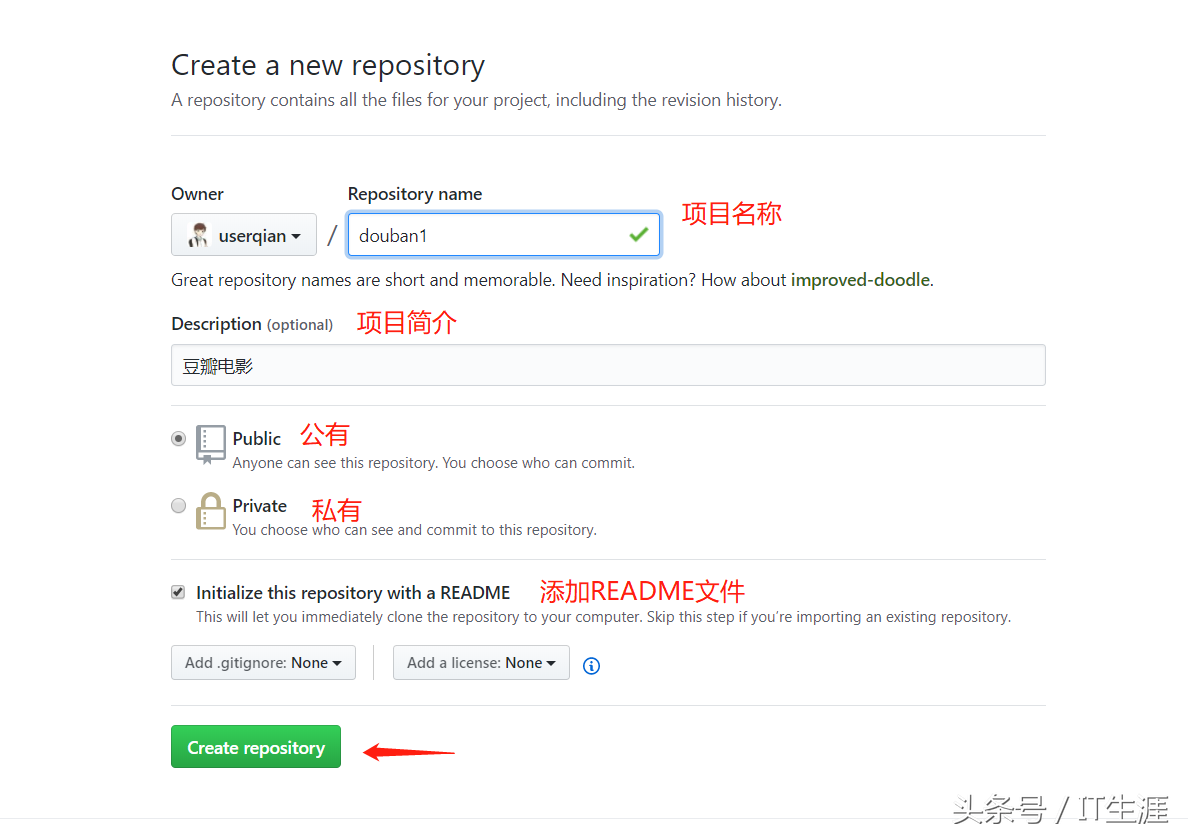Screen dimensions: 1188x837
Task: Click the green checkmark in repository name field
Action: tap(638, 234)
